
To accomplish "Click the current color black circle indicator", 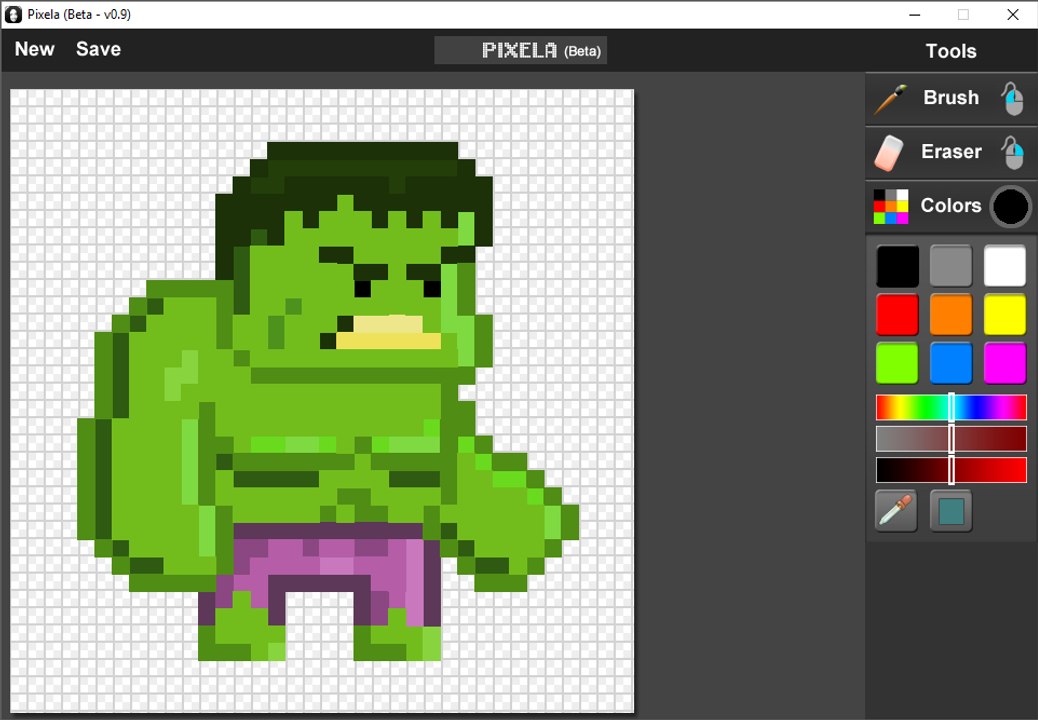I will (x=1011, y=206).
